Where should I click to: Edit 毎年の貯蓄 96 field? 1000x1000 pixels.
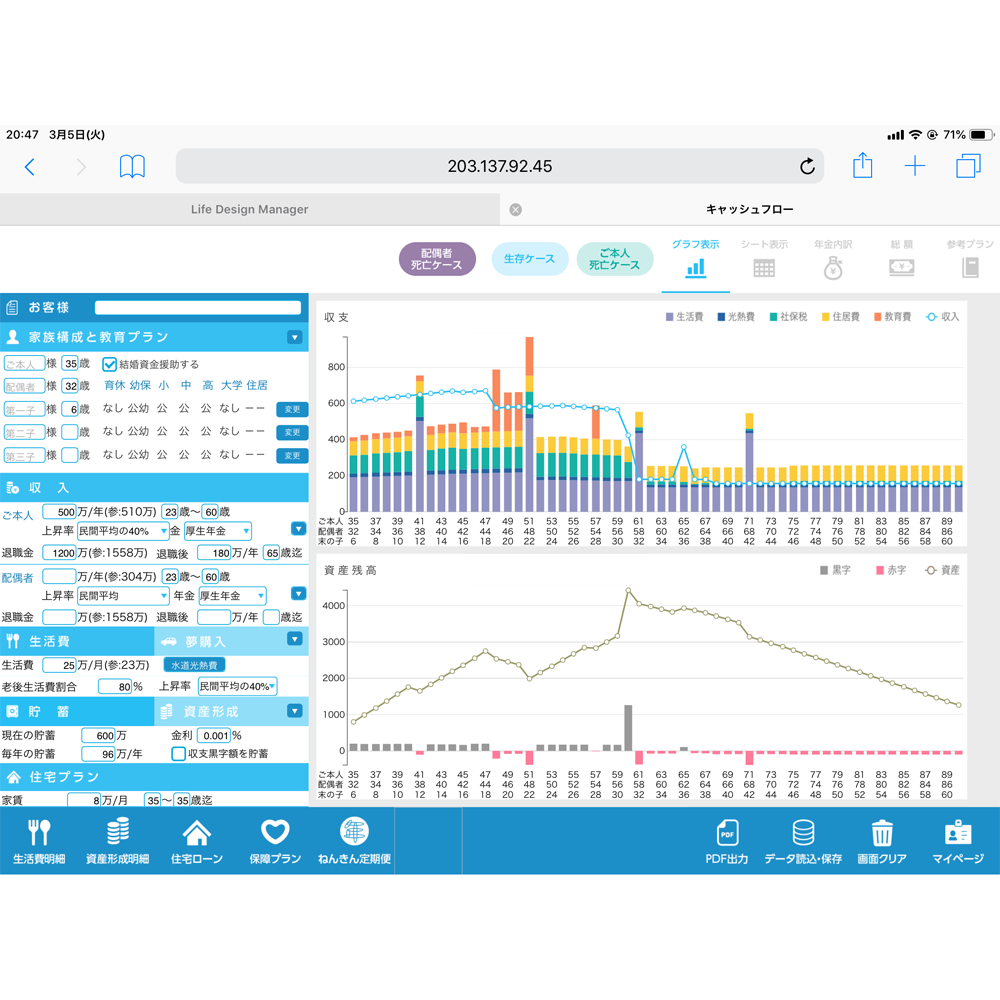point(99,754)
